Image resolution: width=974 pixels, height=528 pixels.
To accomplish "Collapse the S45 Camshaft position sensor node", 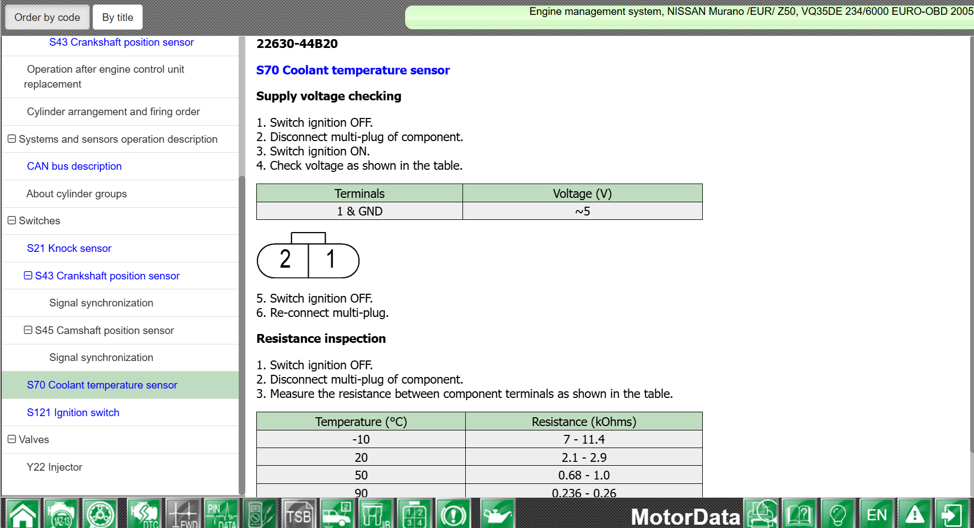I will pos(28,330).
